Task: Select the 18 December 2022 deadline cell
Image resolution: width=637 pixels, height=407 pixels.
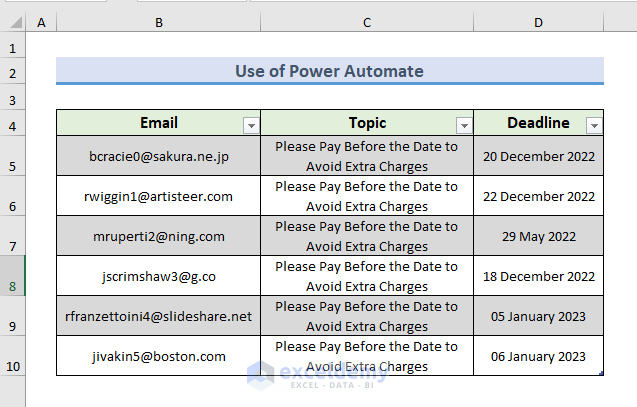Action: click(538, 276)
